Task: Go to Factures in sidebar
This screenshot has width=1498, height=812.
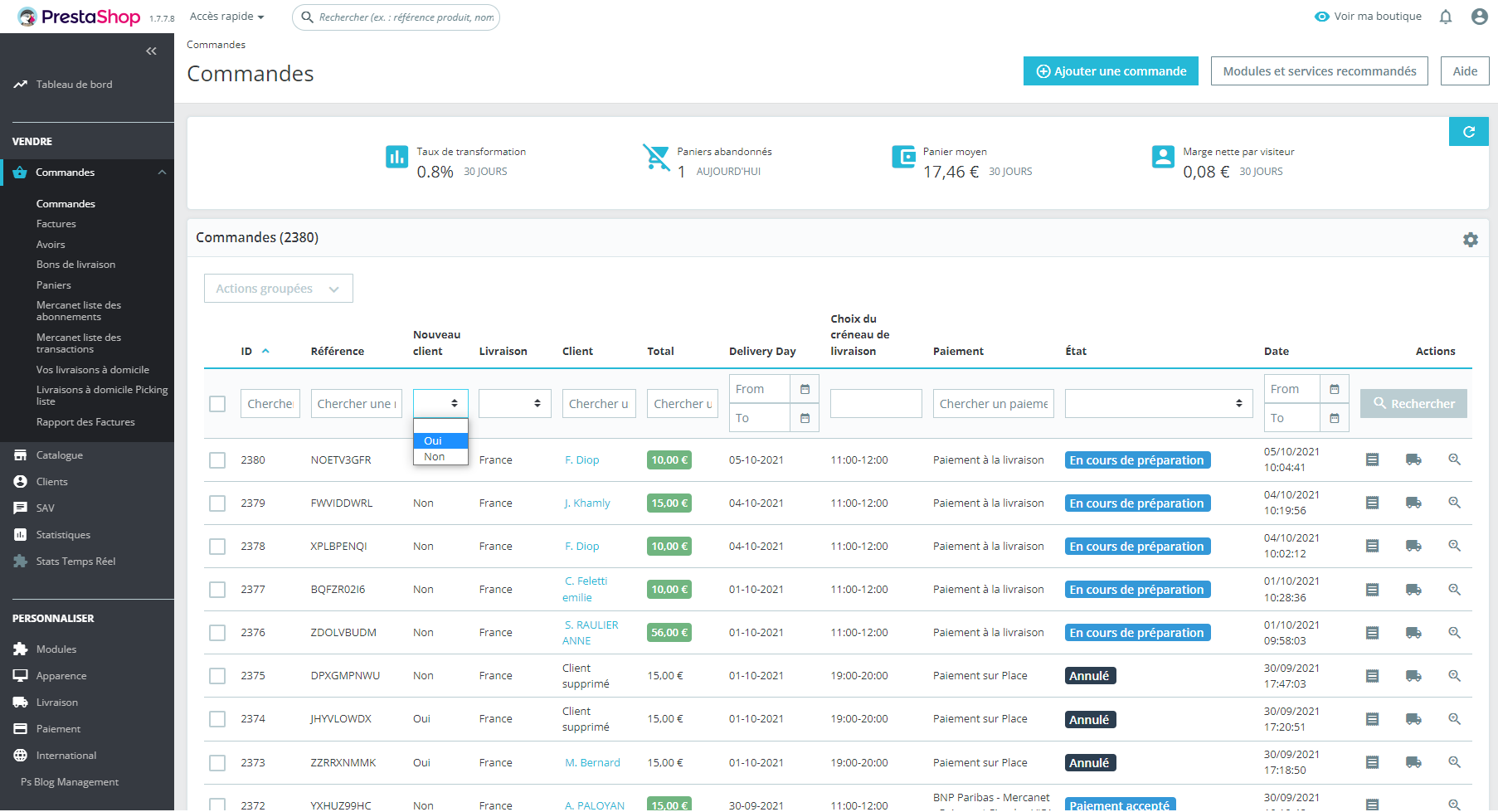Action: 56,224
